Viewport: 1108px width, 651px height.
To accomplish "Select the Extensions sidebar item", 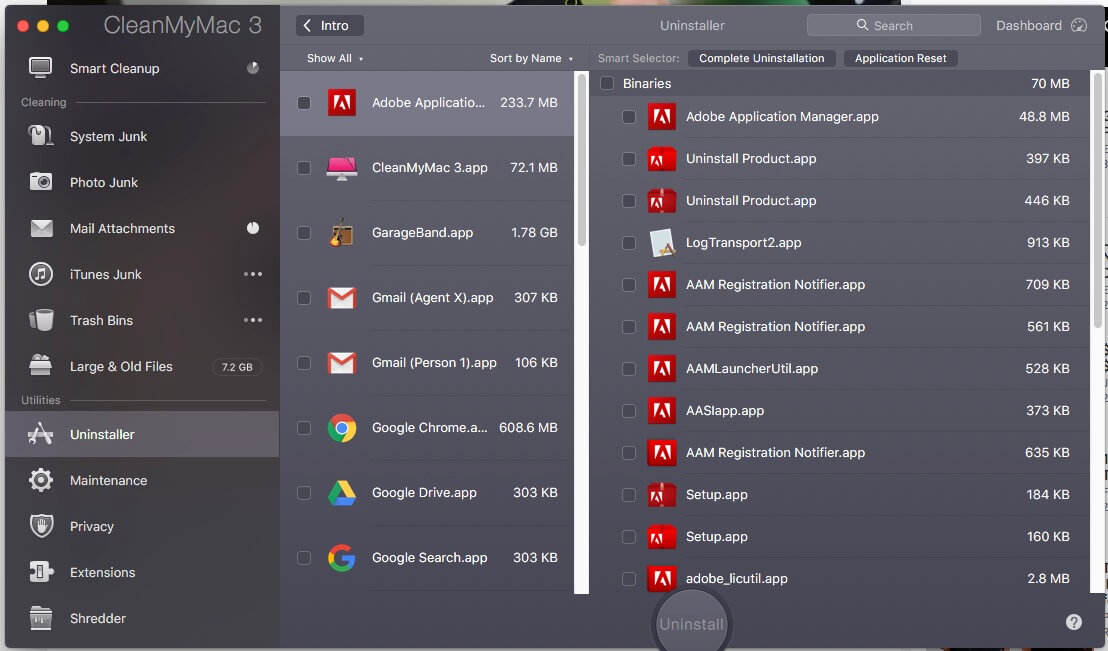I will pyautogui.click(x=141, y=572).
